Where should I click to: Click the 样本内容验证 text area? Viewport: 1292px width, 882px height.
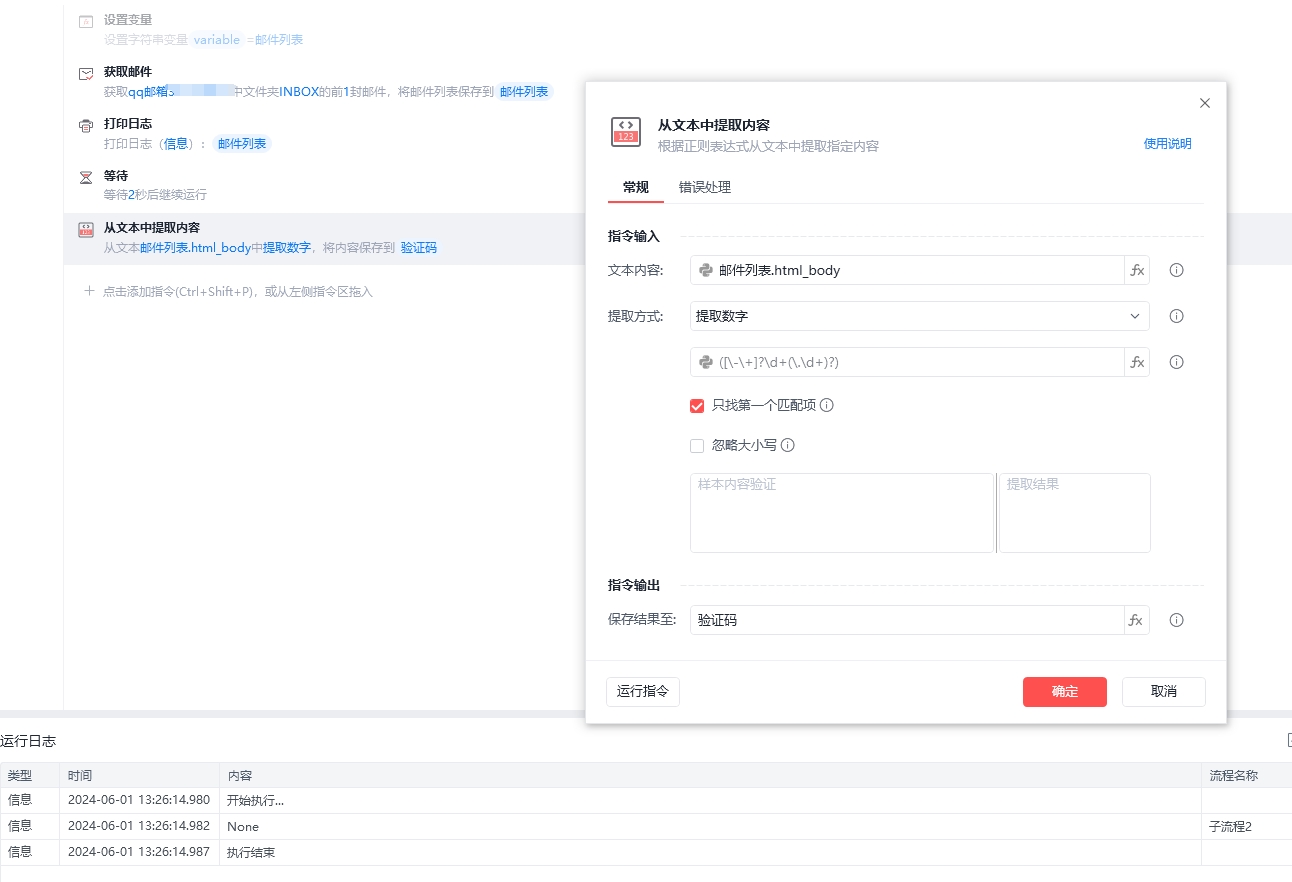point(842,513)
